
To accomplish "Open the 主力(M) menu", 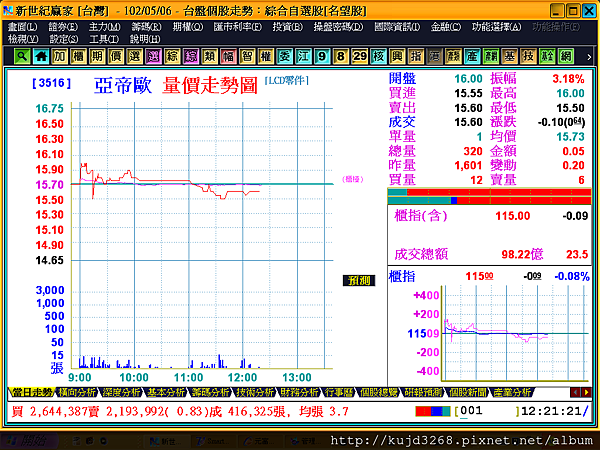I will [x=104, y=27].
